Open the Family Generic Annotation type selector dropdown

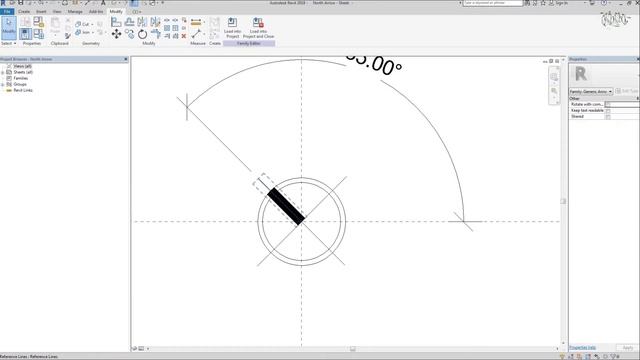[591, 91]
